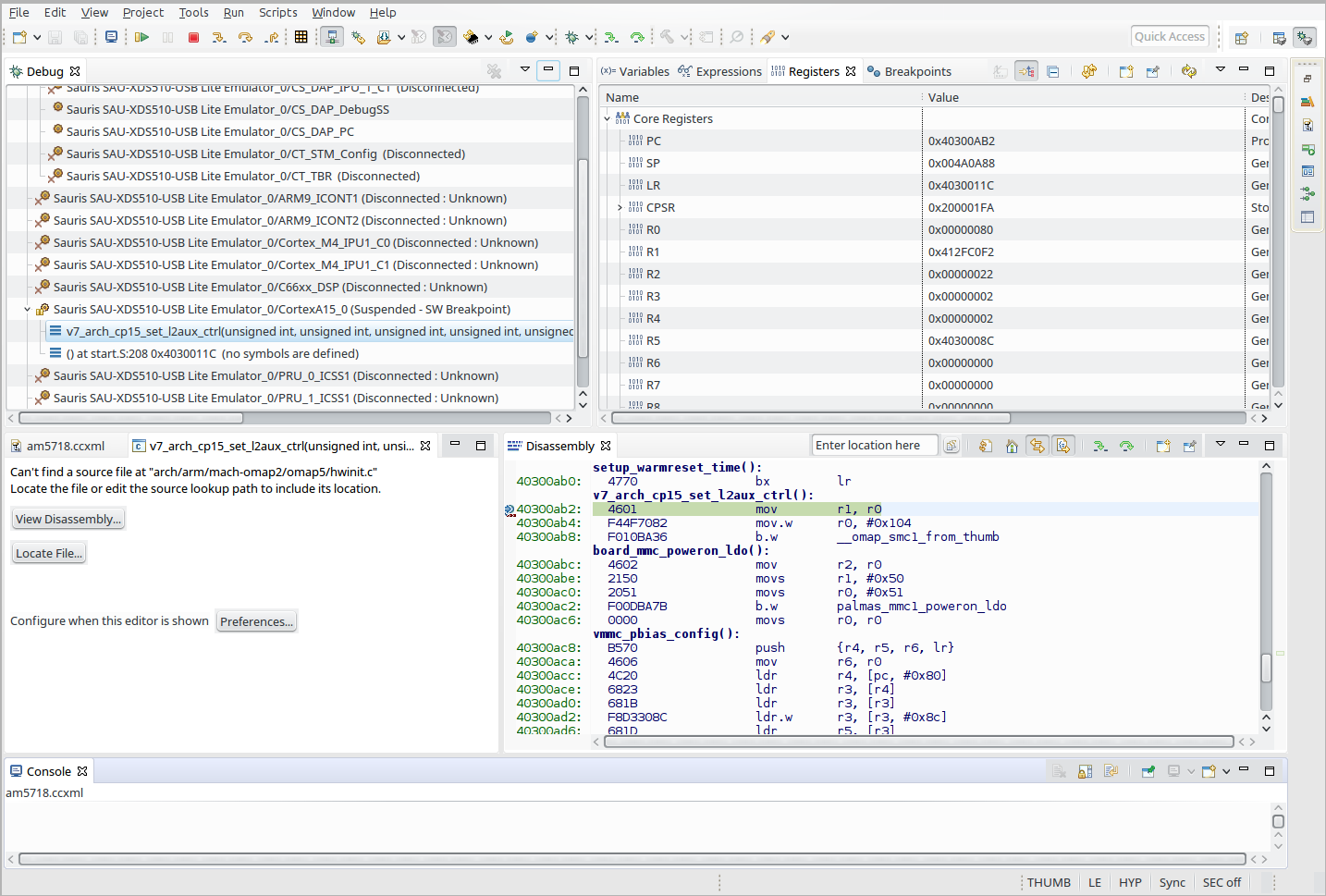Viewport: 1326px width, 896px height.
Task: Click the View Disassembly button
Action: (x=68, y=519)
